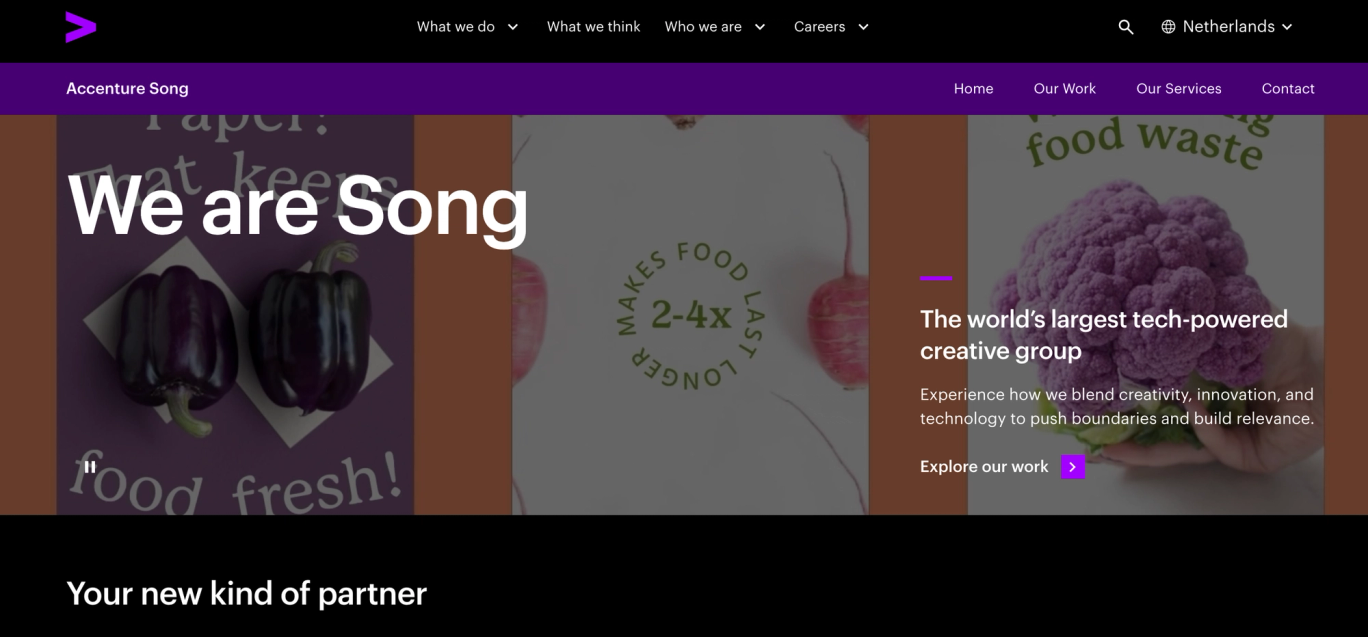Click the Makes Food Last Longer circular graphic
The image size is (1368, 637).
690,316
